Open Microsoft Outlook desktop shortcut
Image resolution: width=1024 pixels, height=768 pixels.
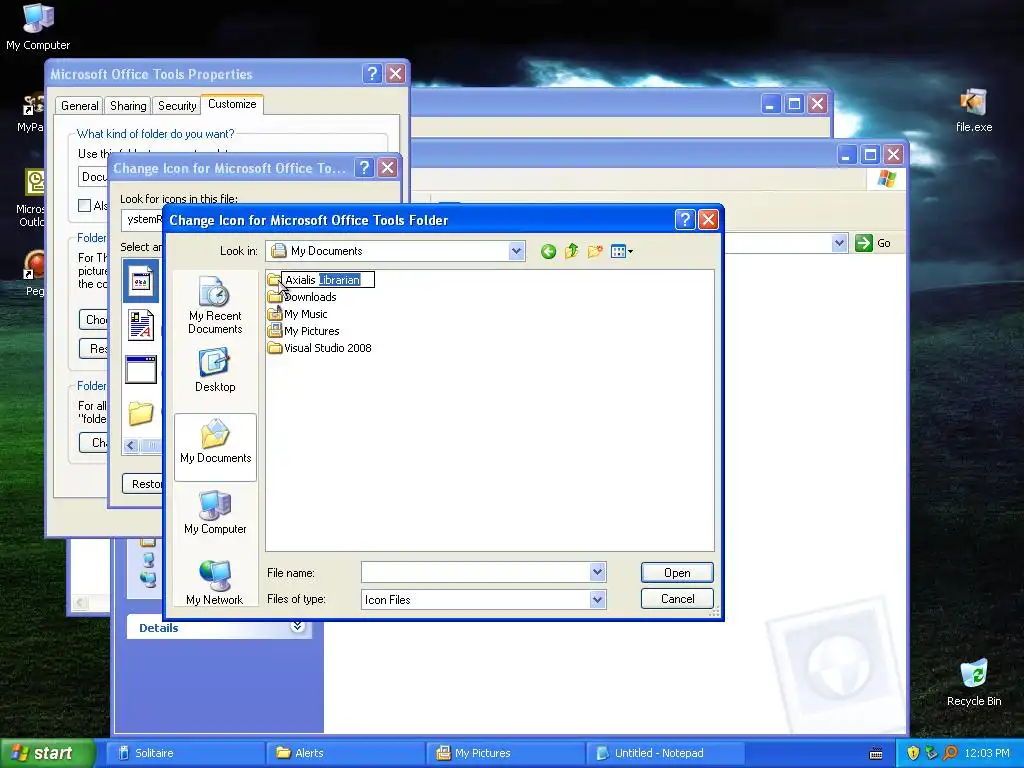pyautogui.click(x=31, y=198)
